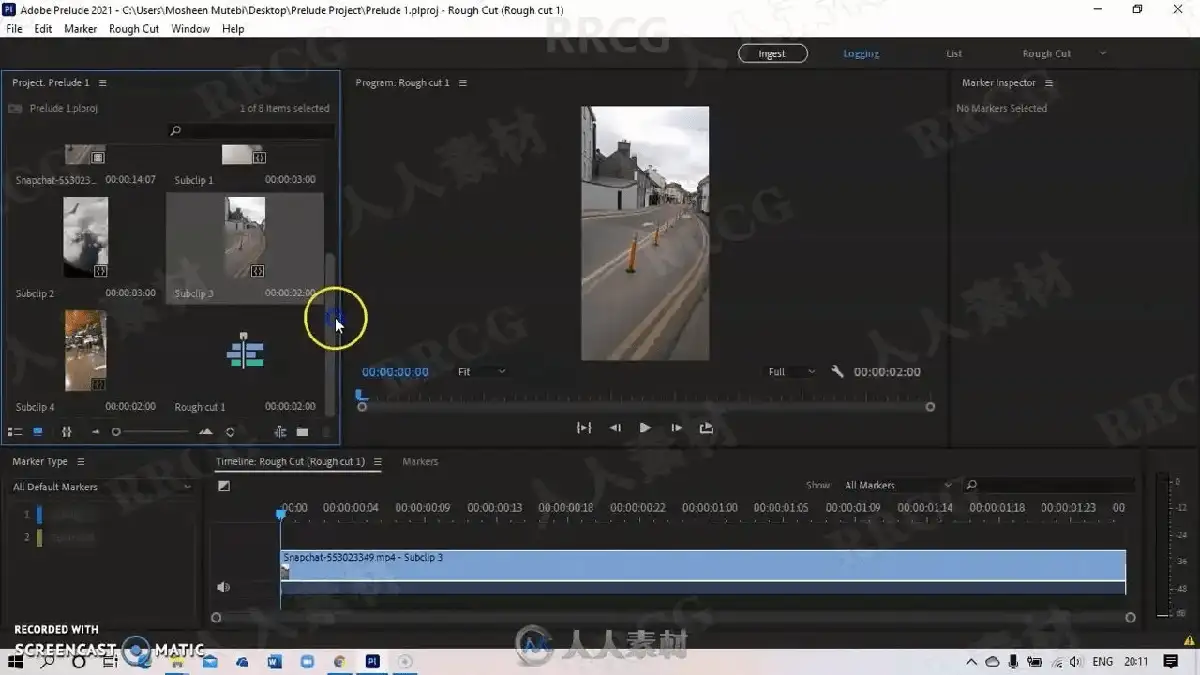Click the timeline zoom bar right handle
Viewport: 1200px width, 675px height.
point(1131,618)
